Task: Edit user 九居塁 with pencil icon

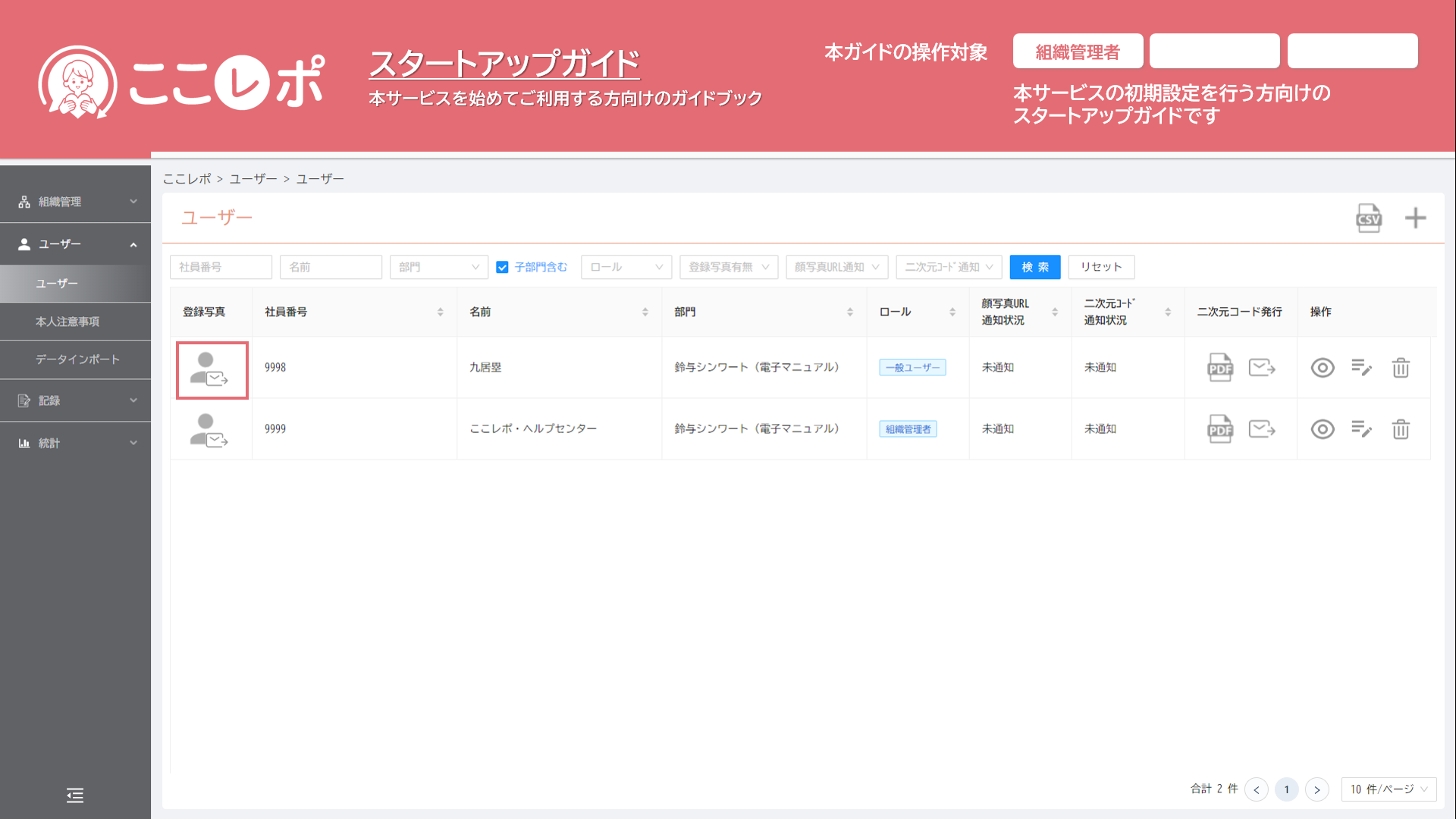Action: click(1361, 368)
